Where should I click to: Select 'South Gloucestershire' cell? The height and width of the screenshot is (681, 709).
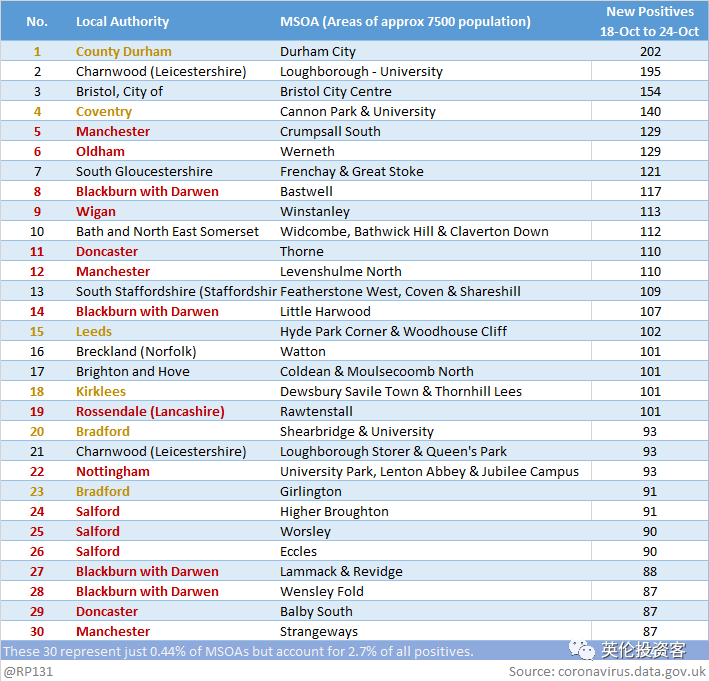click(144, 171)
